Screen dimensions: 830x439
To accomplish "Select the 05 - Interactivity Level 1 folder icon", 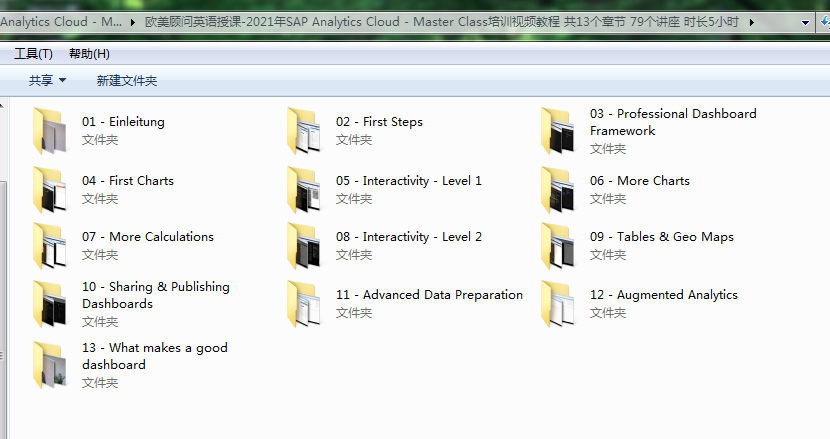I will coord(304,190).
